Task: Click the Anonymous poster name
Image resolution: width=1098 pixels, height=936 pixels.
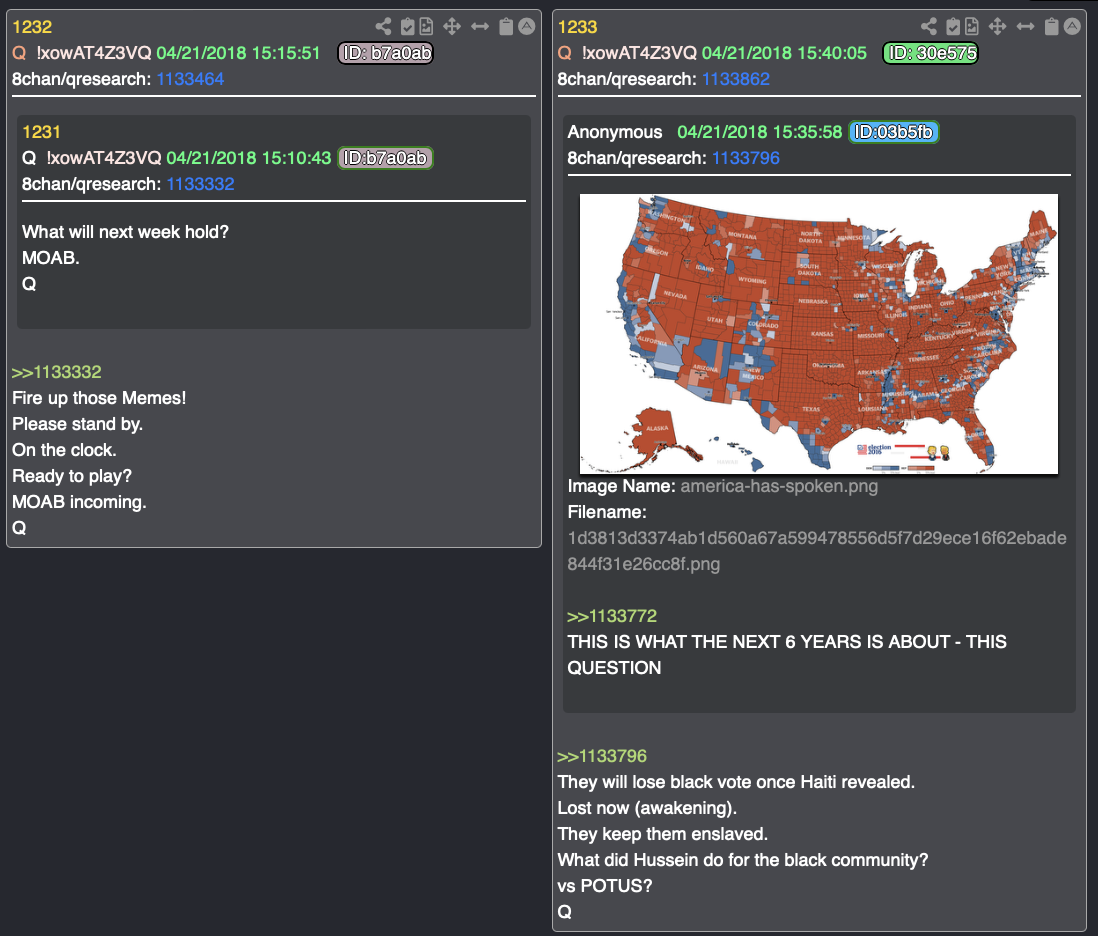Action: coord(615,132)
